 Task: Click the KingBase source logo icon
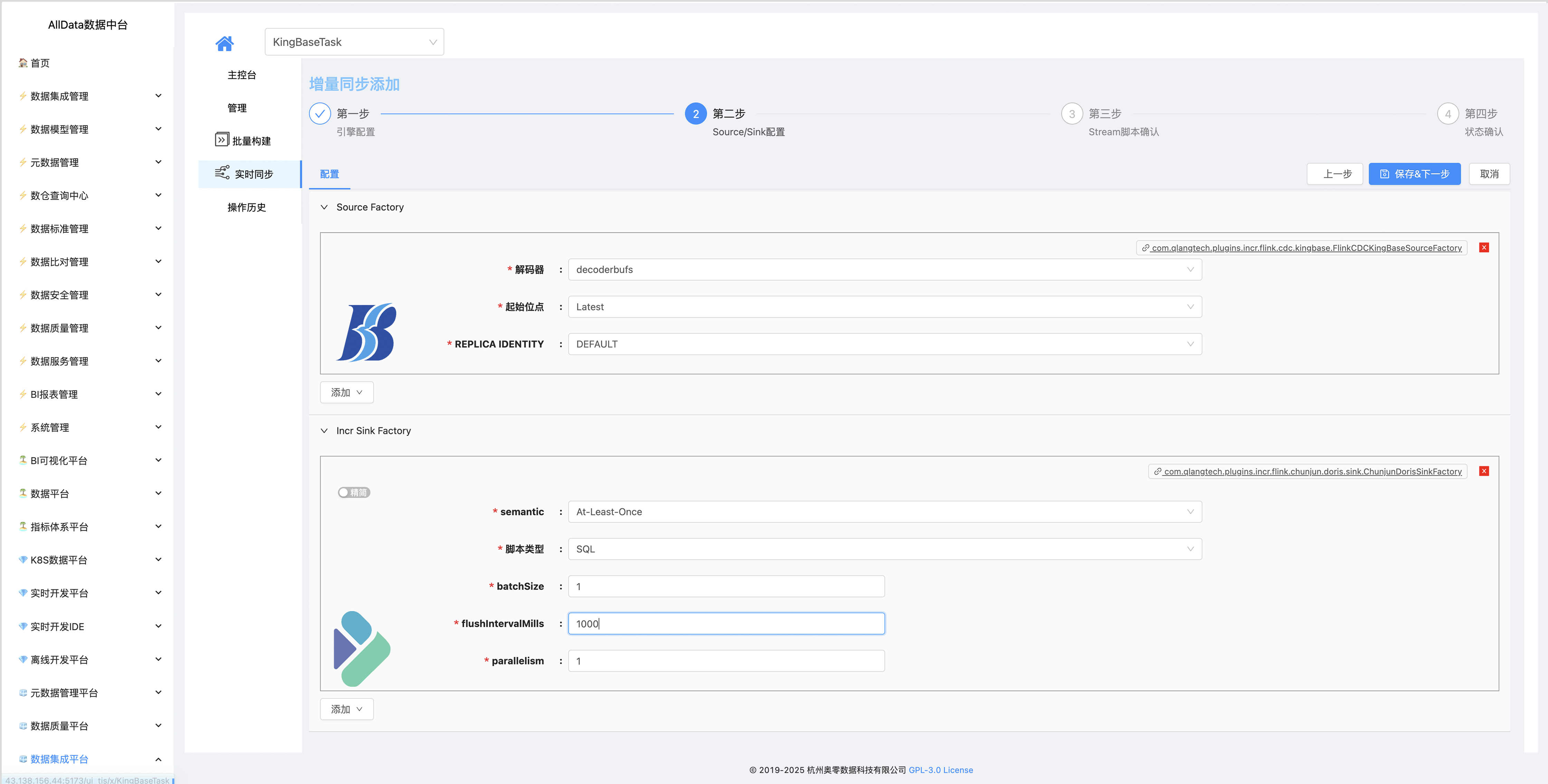pos(367,332)
